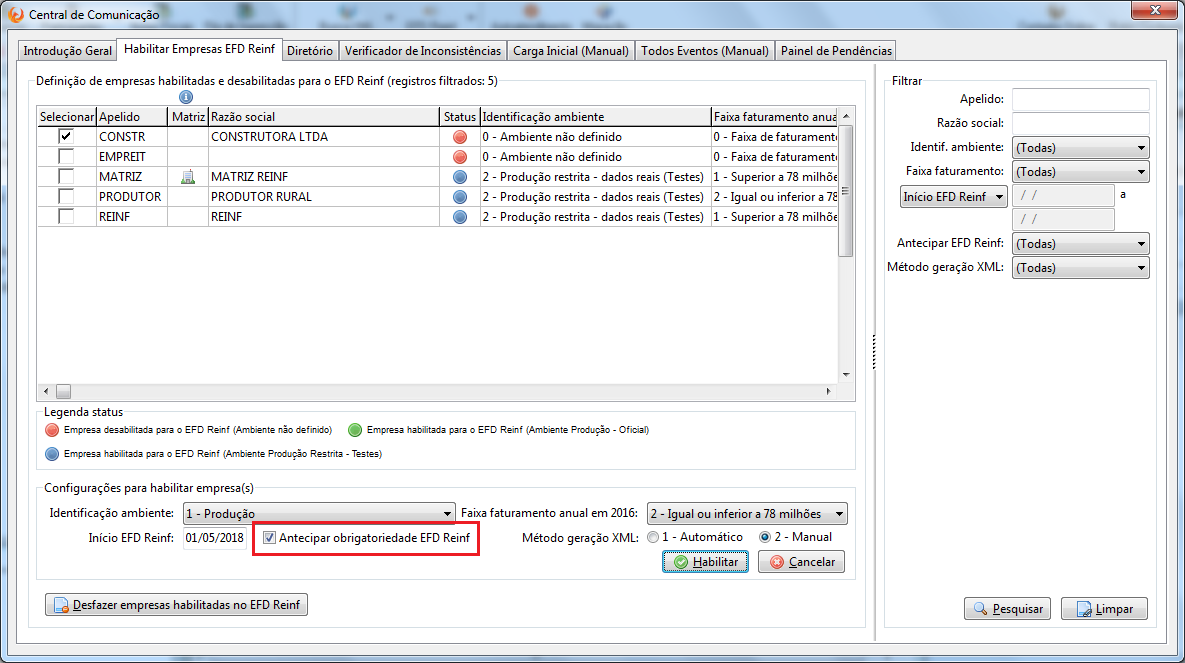Screen dimensions: 1185x663
Task: Click red status circle for CONSTR row
Action: tap(460, 137)
